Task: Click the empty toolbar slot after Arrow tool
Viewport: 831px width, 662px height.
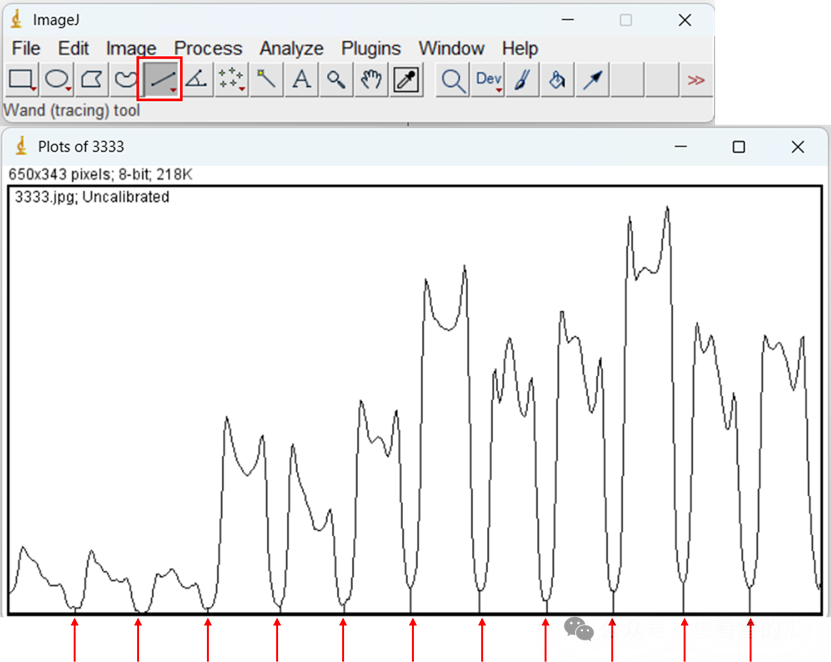Action: [627, 80]
